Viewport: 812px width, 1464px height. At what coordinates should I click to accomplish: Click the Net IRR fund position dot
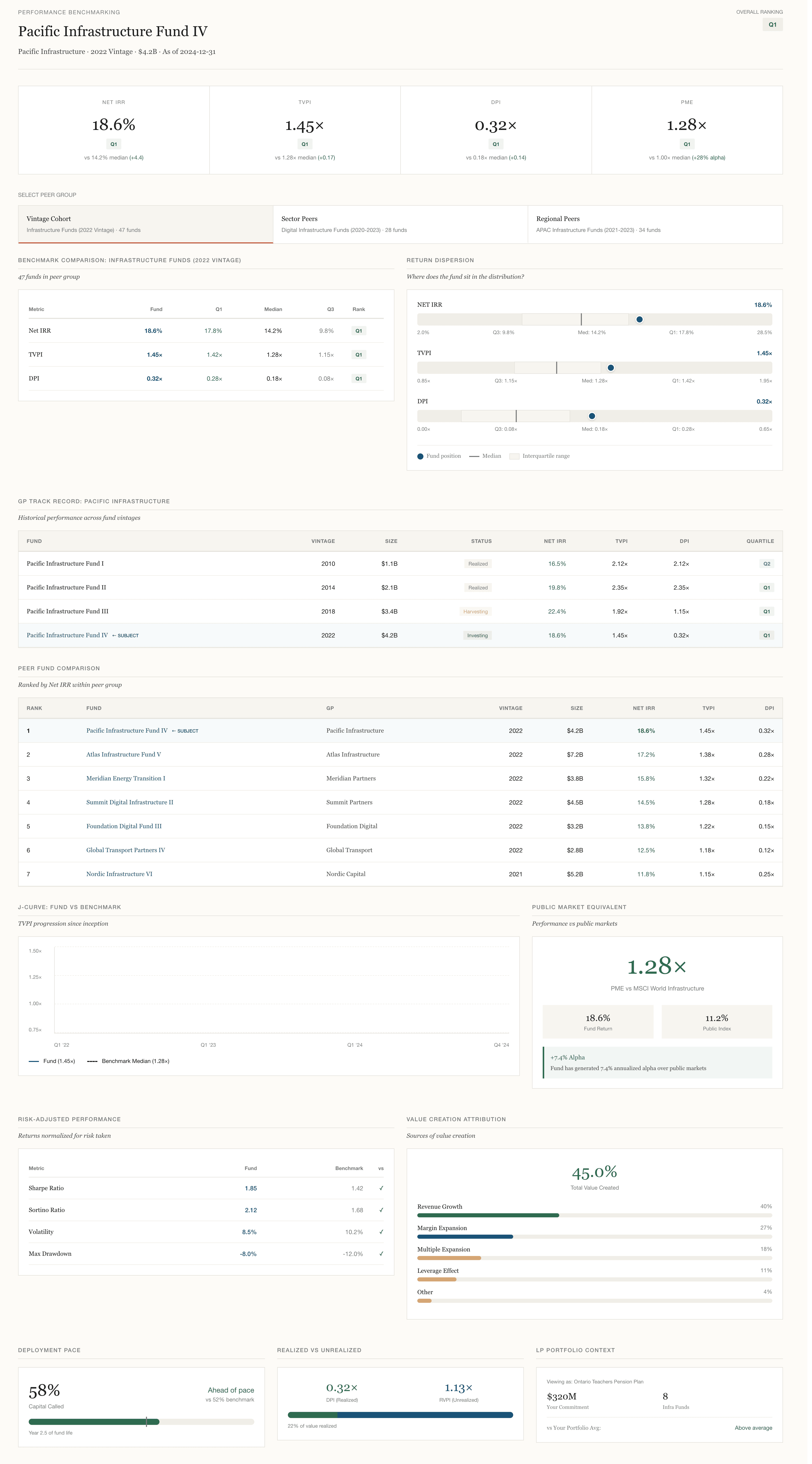639,319
